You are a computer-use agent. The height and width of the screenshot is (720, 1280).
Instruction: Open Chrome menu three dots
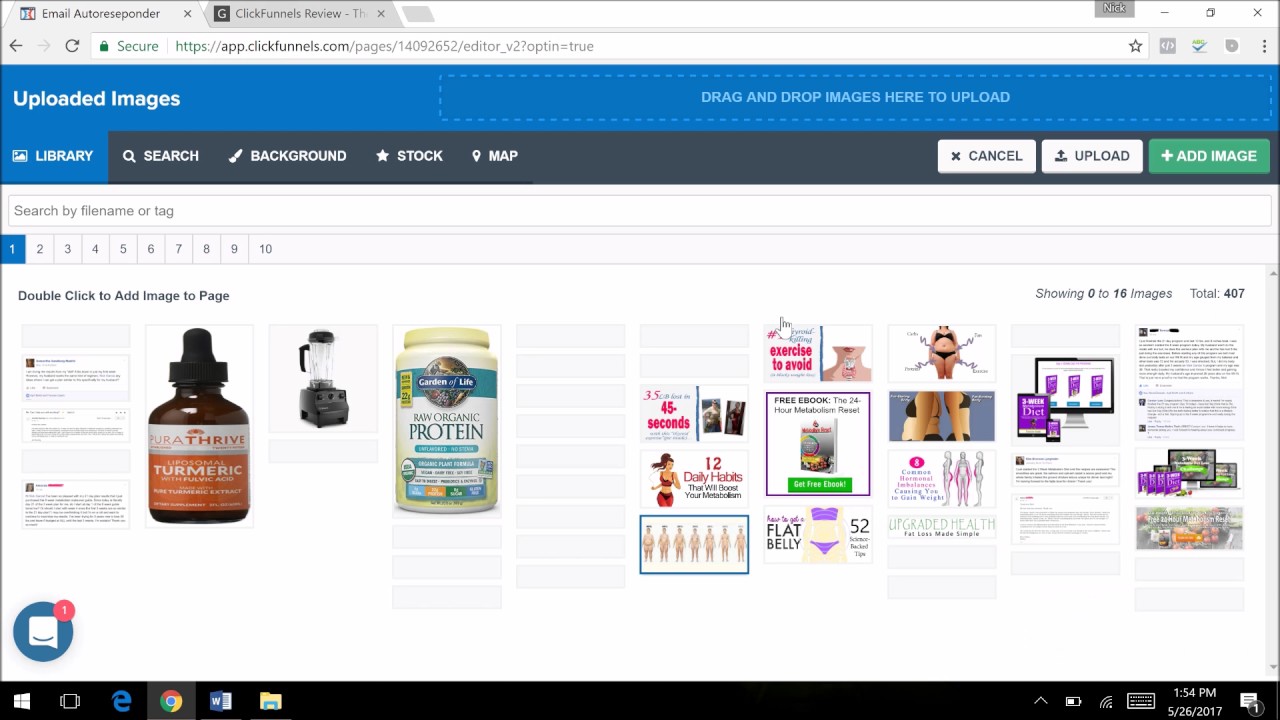(x=1262, y=46)
